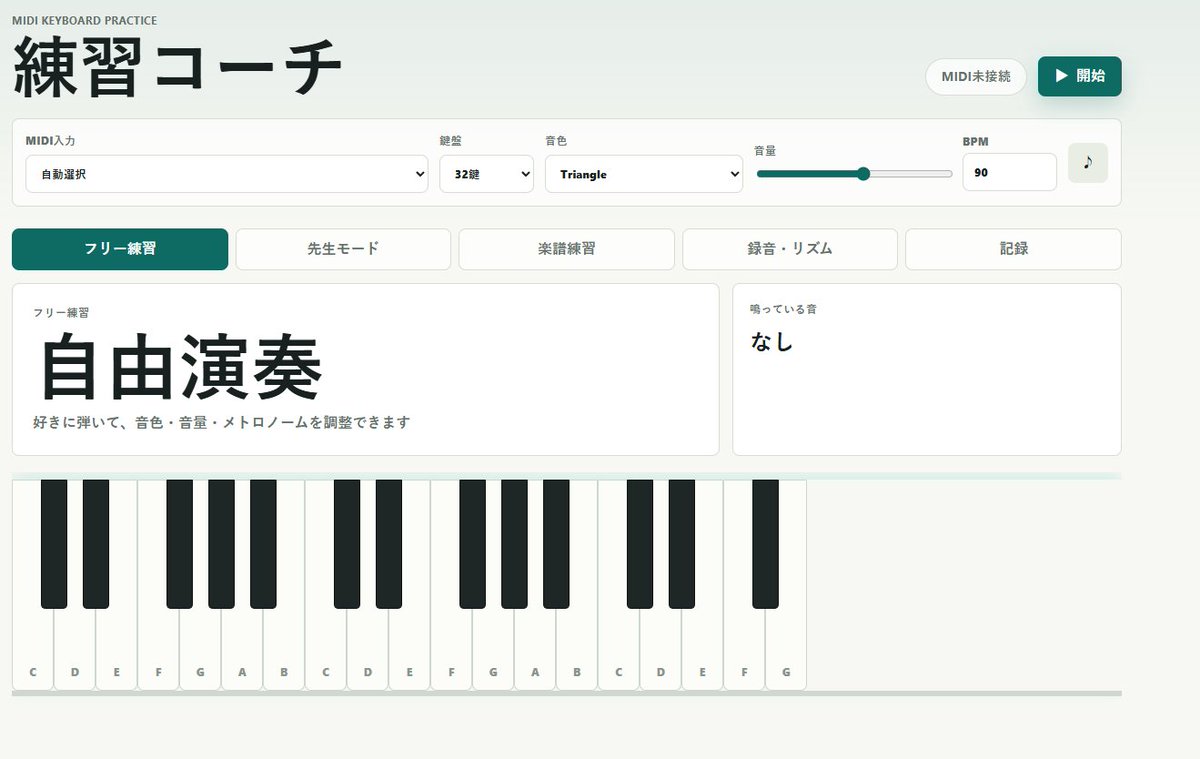Play the highest-octave D white key
The width and height of the screenshot is (1200, 759).
pos(661,650)
